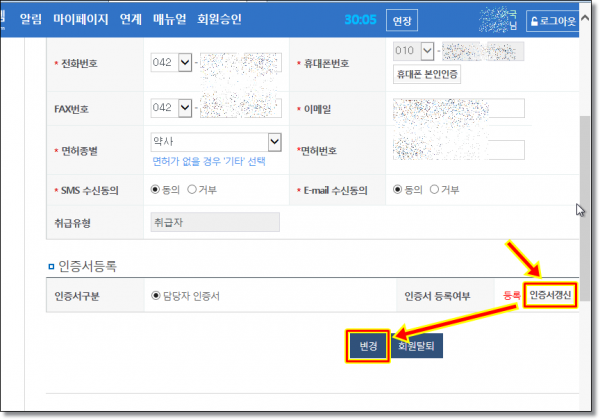Click the lock icon on logout button
The height and width of the screenshot is (420, 600).
(x=535, y=21)
